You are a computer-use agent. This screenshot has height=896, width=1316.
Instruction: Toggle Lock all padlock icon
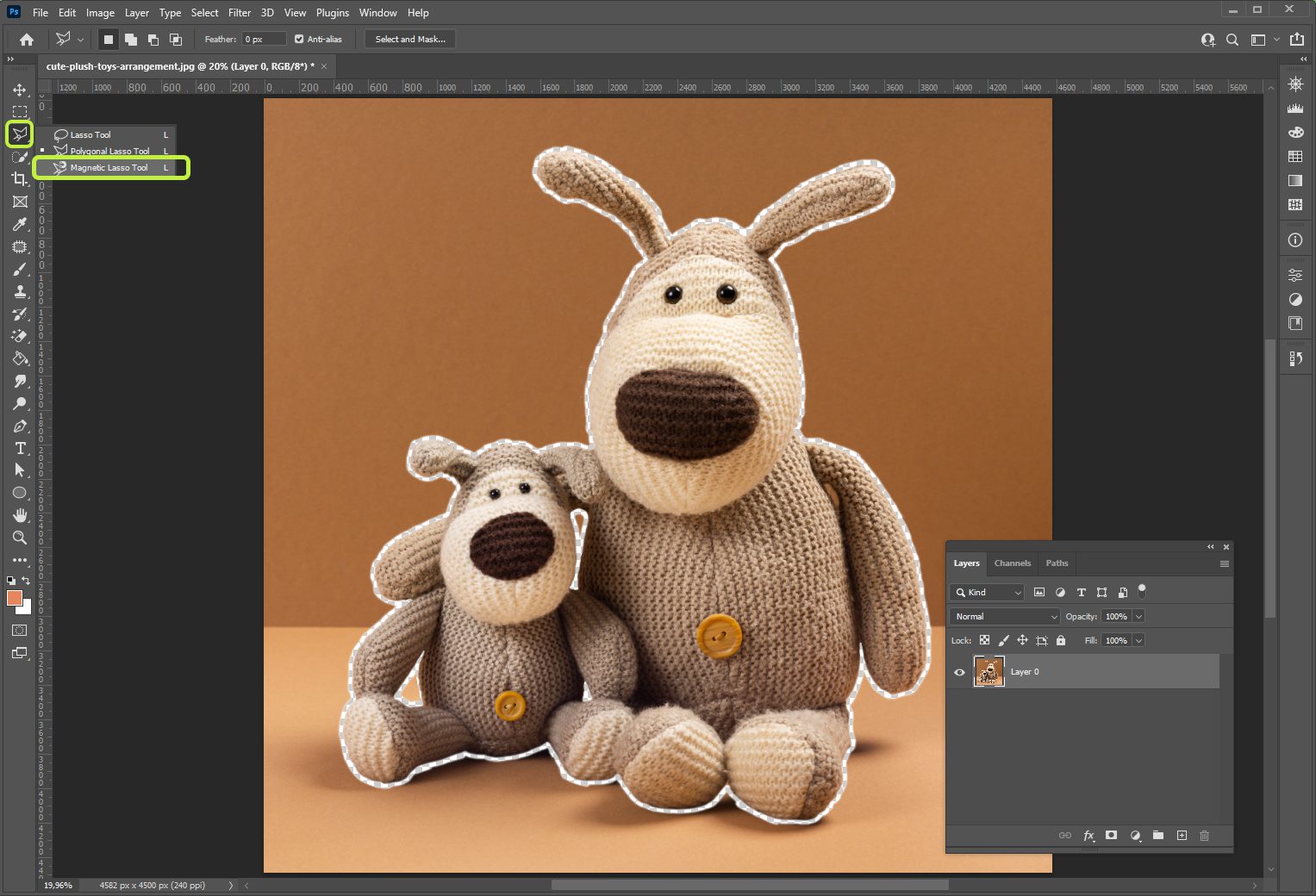[x=1061, y=640]
